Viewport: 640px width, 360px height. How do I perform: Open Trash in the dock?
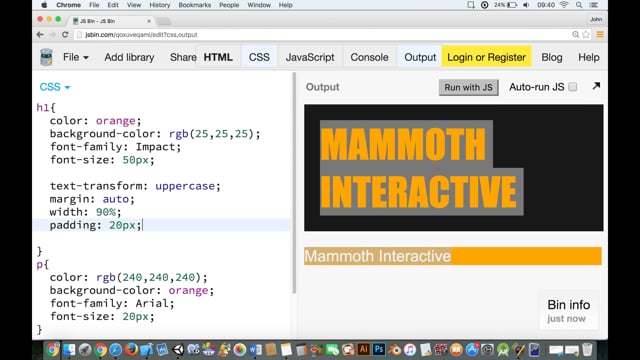[x=587, y=350]
